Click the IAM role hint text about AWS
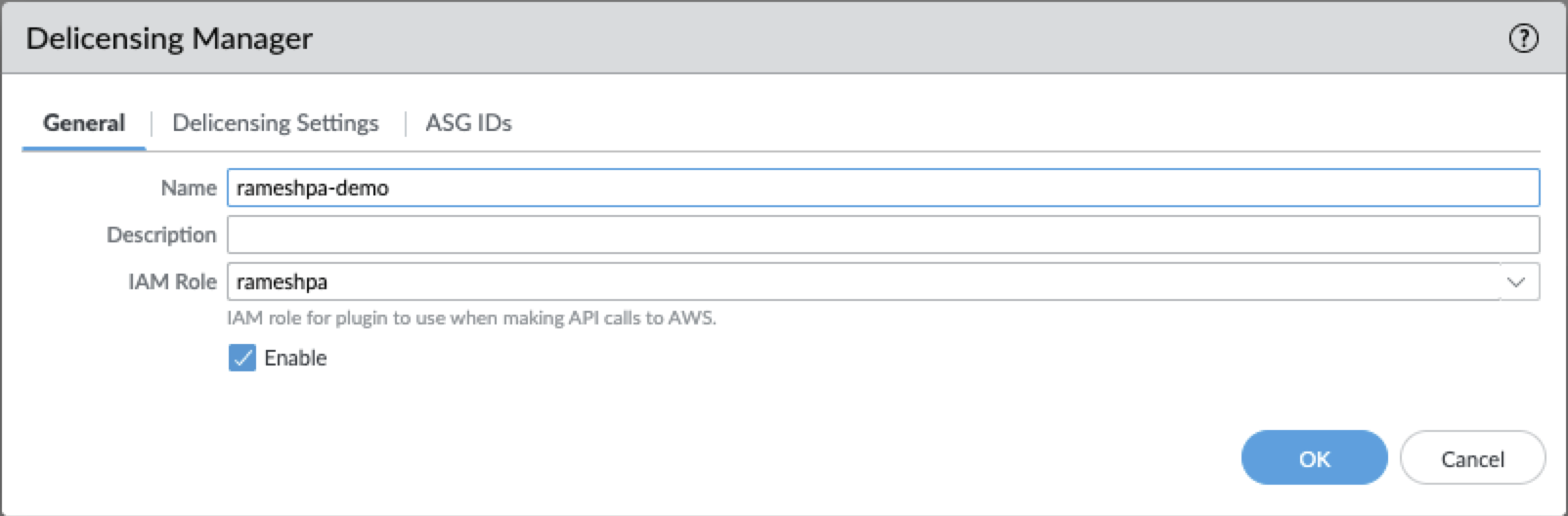 pos(471,318)
